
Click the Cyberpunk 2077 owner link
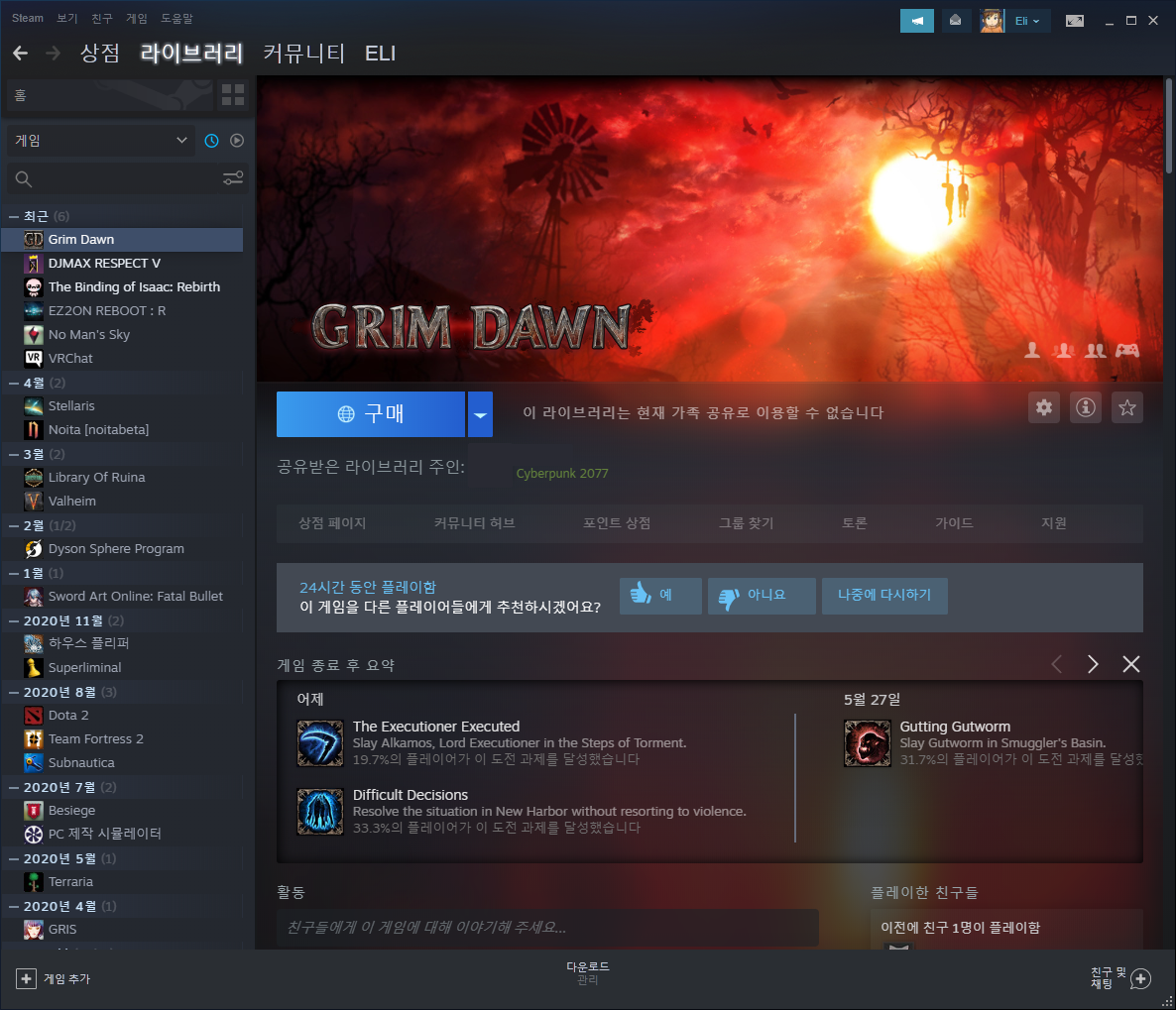click(x=562, y=473)
